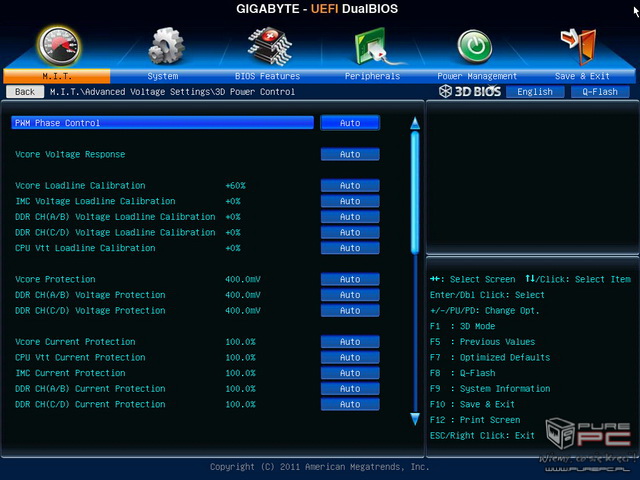Click the scroll up arrow
Viewport: 640px width, 480px height.
tap(415, 123)
